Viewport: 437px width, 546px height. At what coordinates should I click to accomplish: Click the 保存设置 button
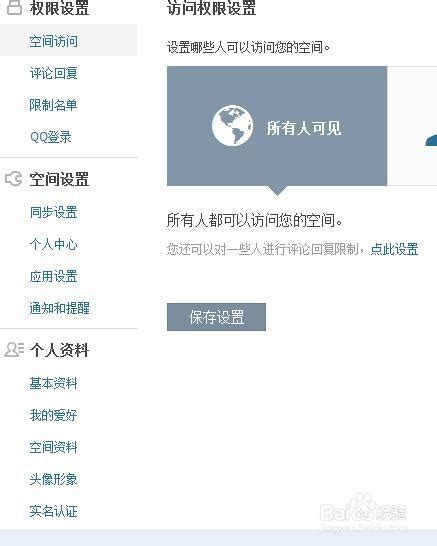216,317
